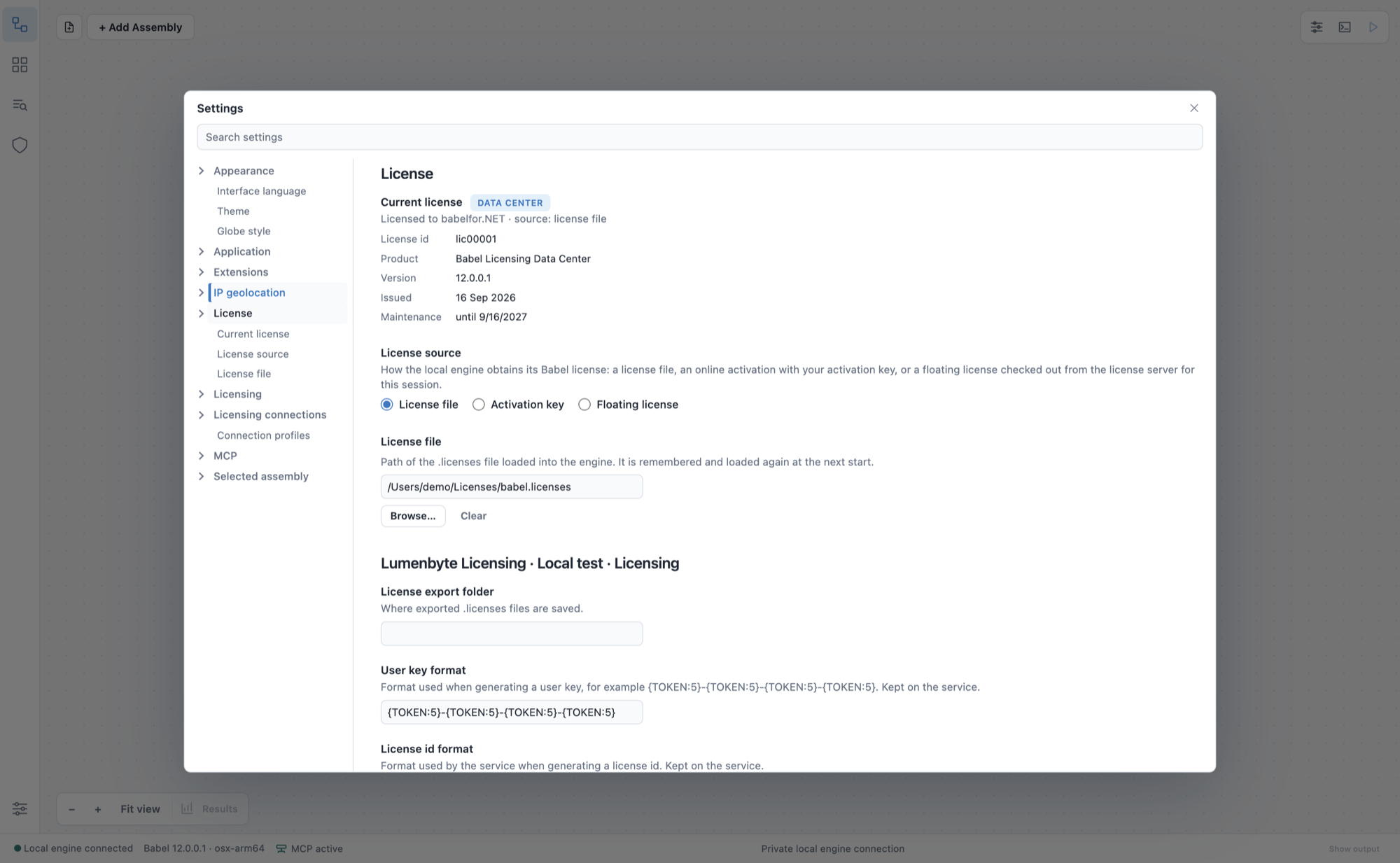
Task: Expand the Appearance chevron
Action: pos(202,171)
